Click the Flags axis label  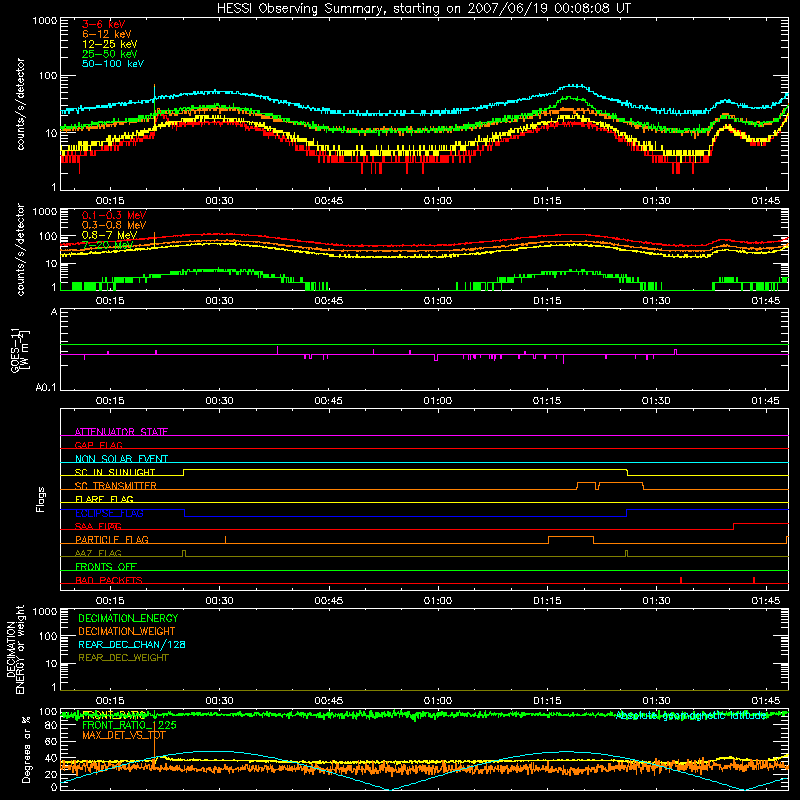coord(40,499)
